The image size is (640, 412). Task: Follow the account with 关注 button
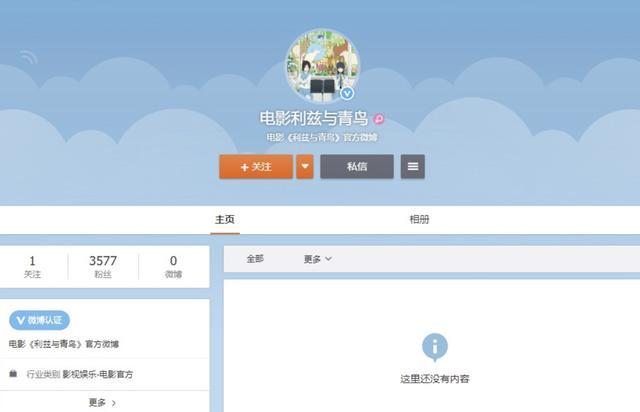(256, 167)
